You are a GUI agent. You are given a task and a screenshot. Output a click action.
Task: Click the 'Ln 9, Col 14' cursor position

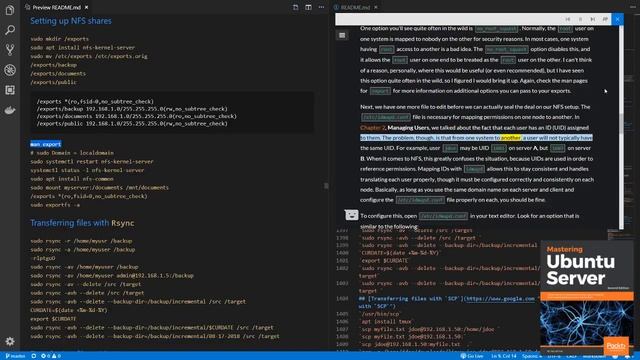pyautogui.click(x=504, y=356)
